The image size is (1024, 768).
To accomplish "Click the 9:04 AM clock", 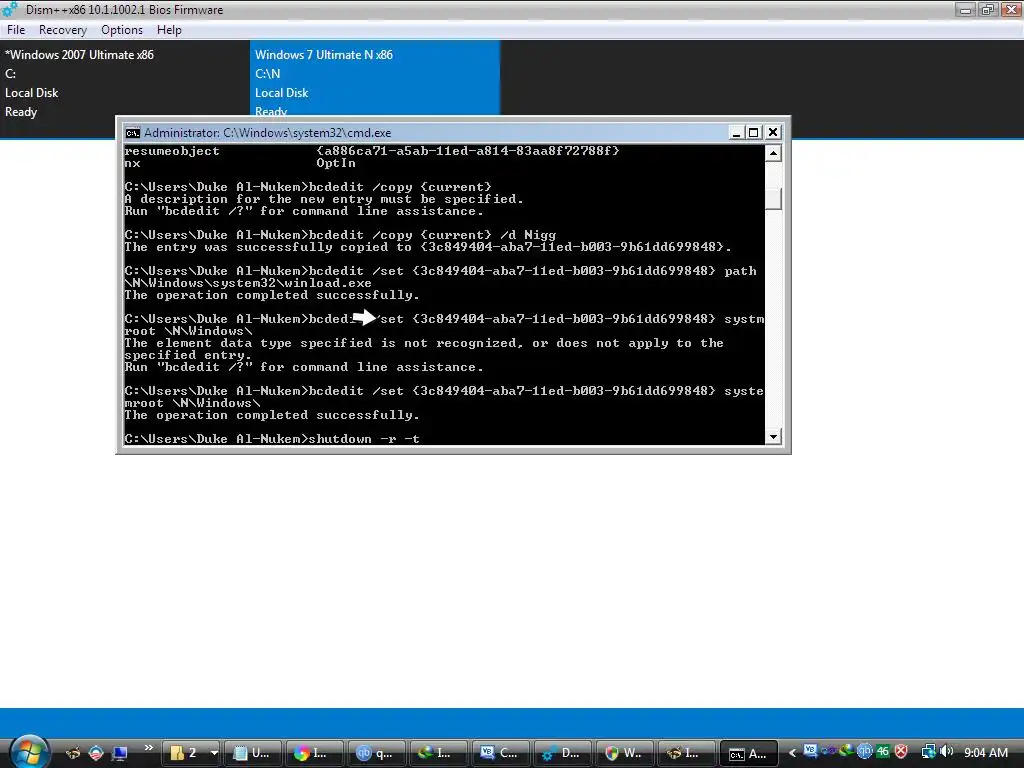I will pyautogui.click(x=986, y=753).
